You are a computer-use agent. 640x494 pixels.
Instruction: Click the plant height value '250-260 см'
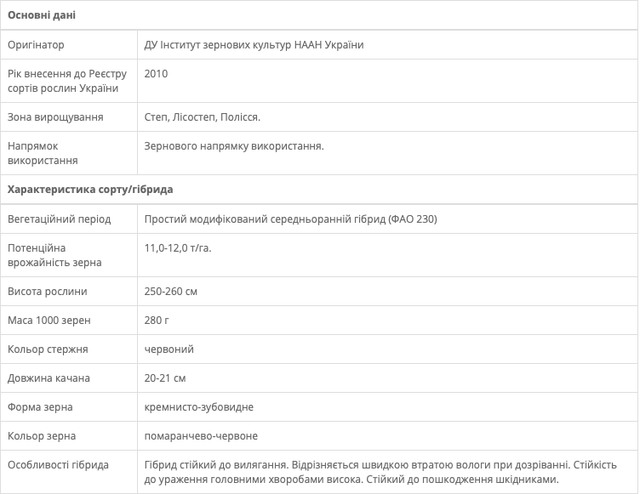[x=171, y=292]
